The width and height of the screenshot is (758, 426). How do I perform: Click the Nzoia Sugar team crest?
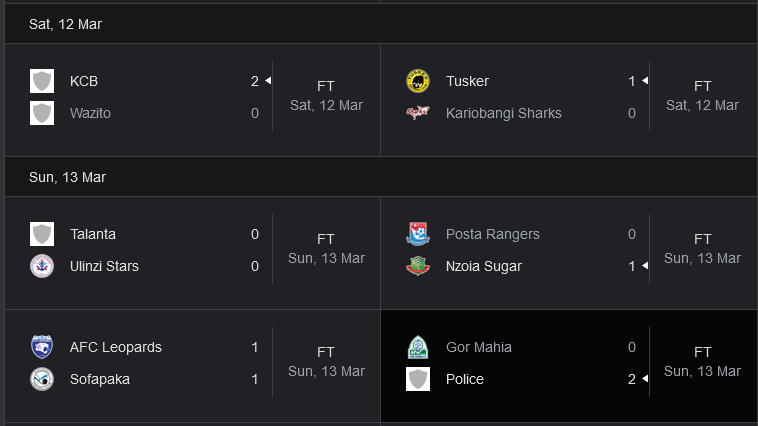[x=418, y=266]
